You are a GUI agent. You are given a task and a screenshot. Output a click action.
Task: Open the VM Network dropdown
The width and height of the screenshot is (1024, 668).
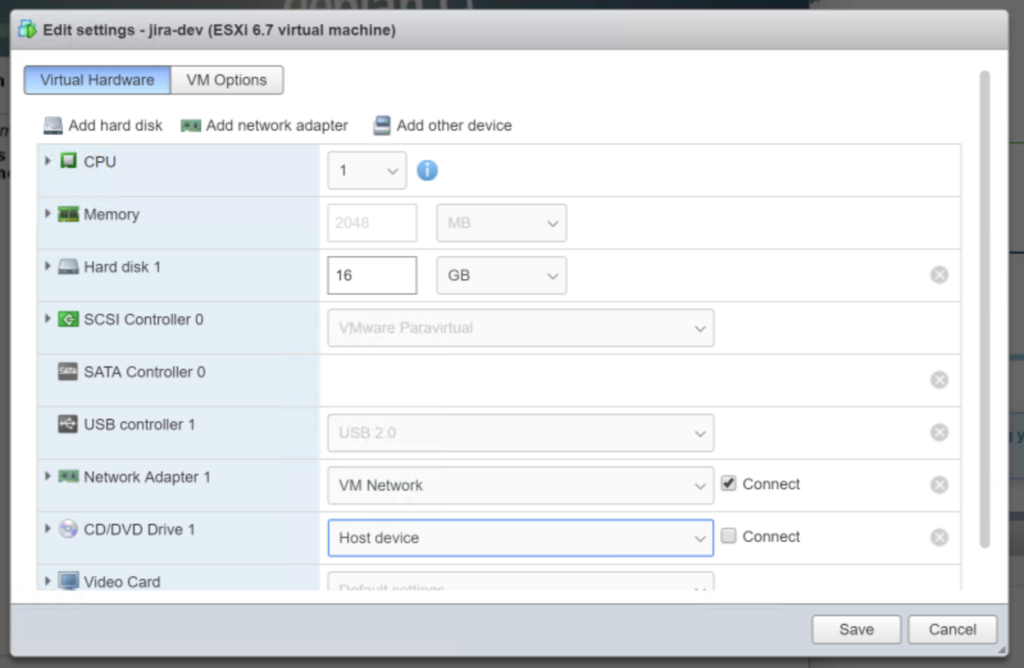[520, 485]
